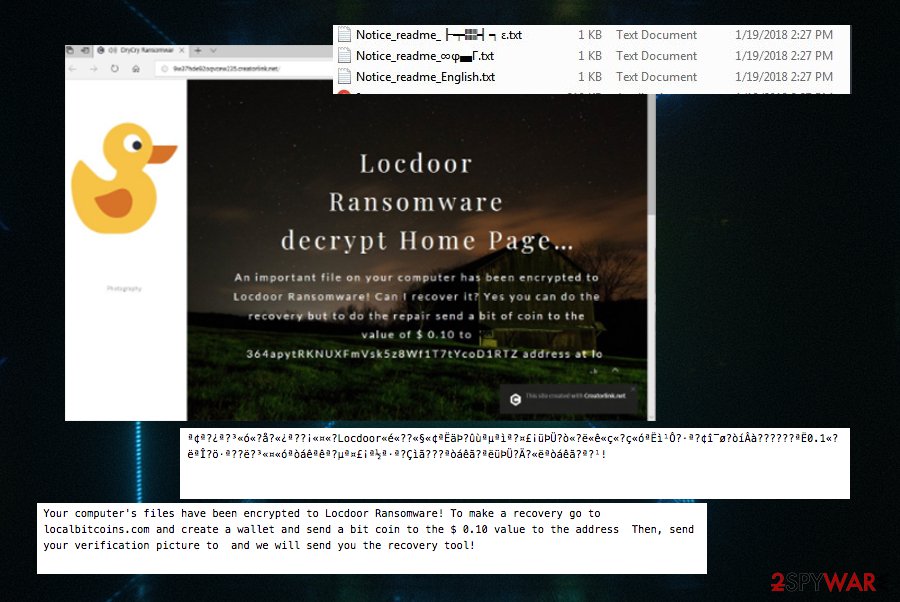The width and height of the screenshot is (900, 602).
Task: Click the Photography link in the sidebar
Action: (x=125, y=288)
